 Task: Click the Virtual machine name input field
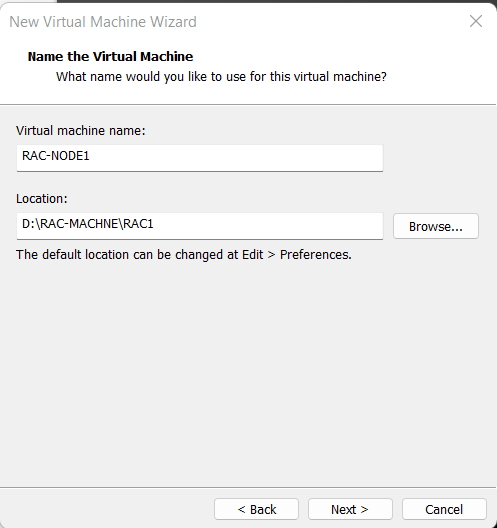pyautogui.click(x=200, y=158)
